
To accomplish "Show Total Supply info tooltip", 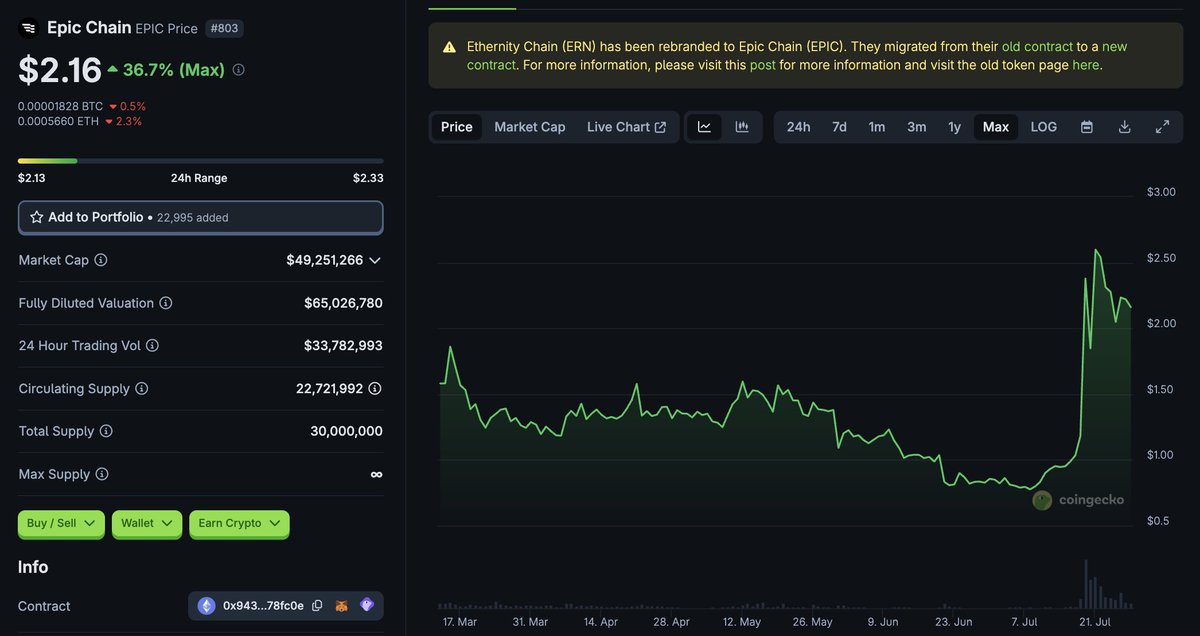I will pos(106,432).
